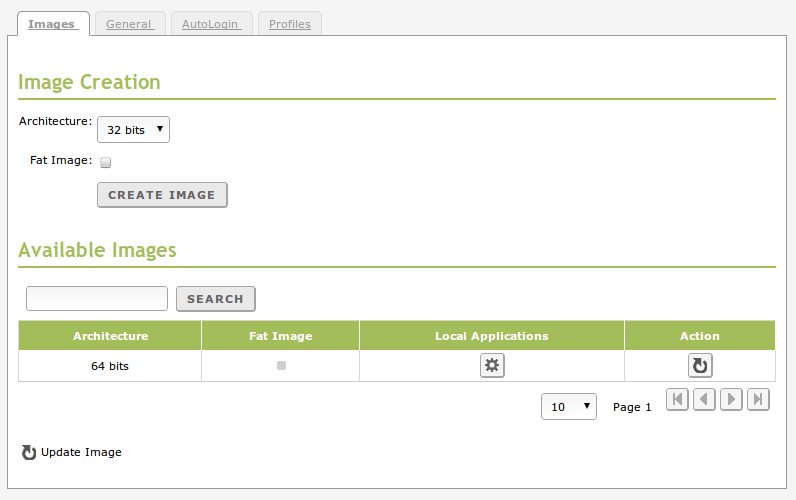
Task: Switch to the General tab
Action: [129, 24]
